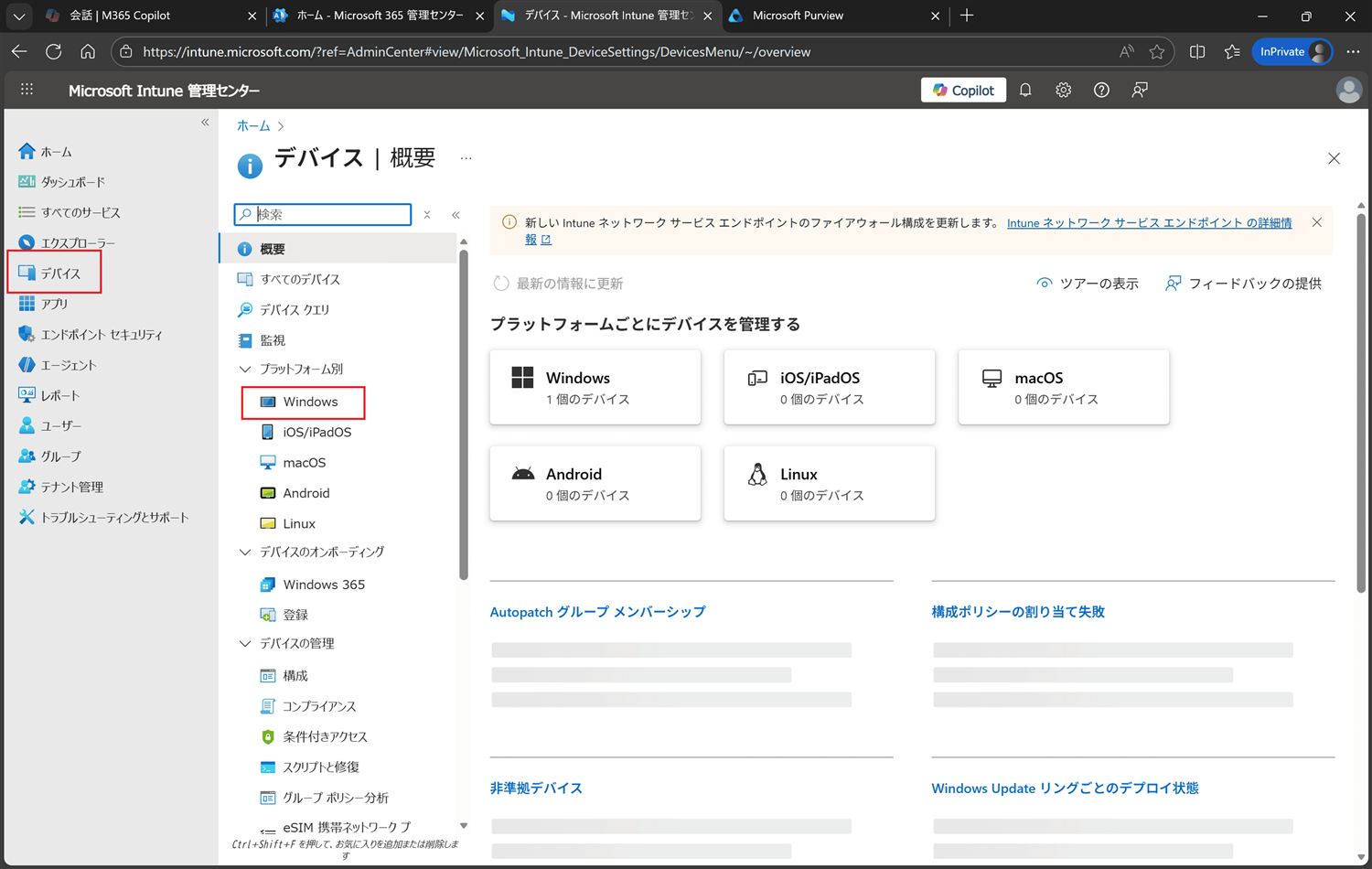Open the help question mark icon
This screenshot has width=1372, height=869.
[x=1101, y=90]
